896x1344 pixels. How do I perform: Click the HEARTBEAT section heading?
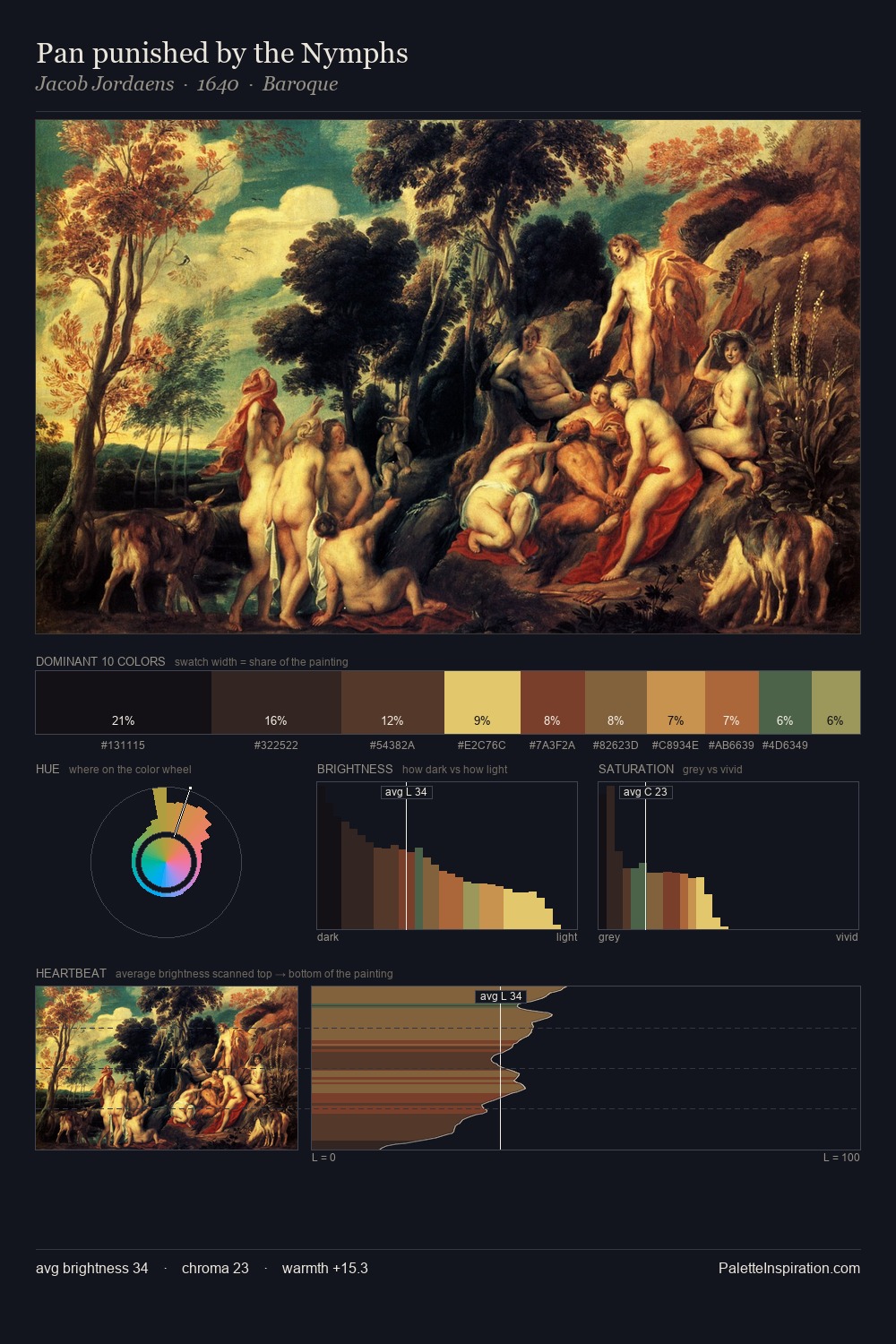pos(71,973)
